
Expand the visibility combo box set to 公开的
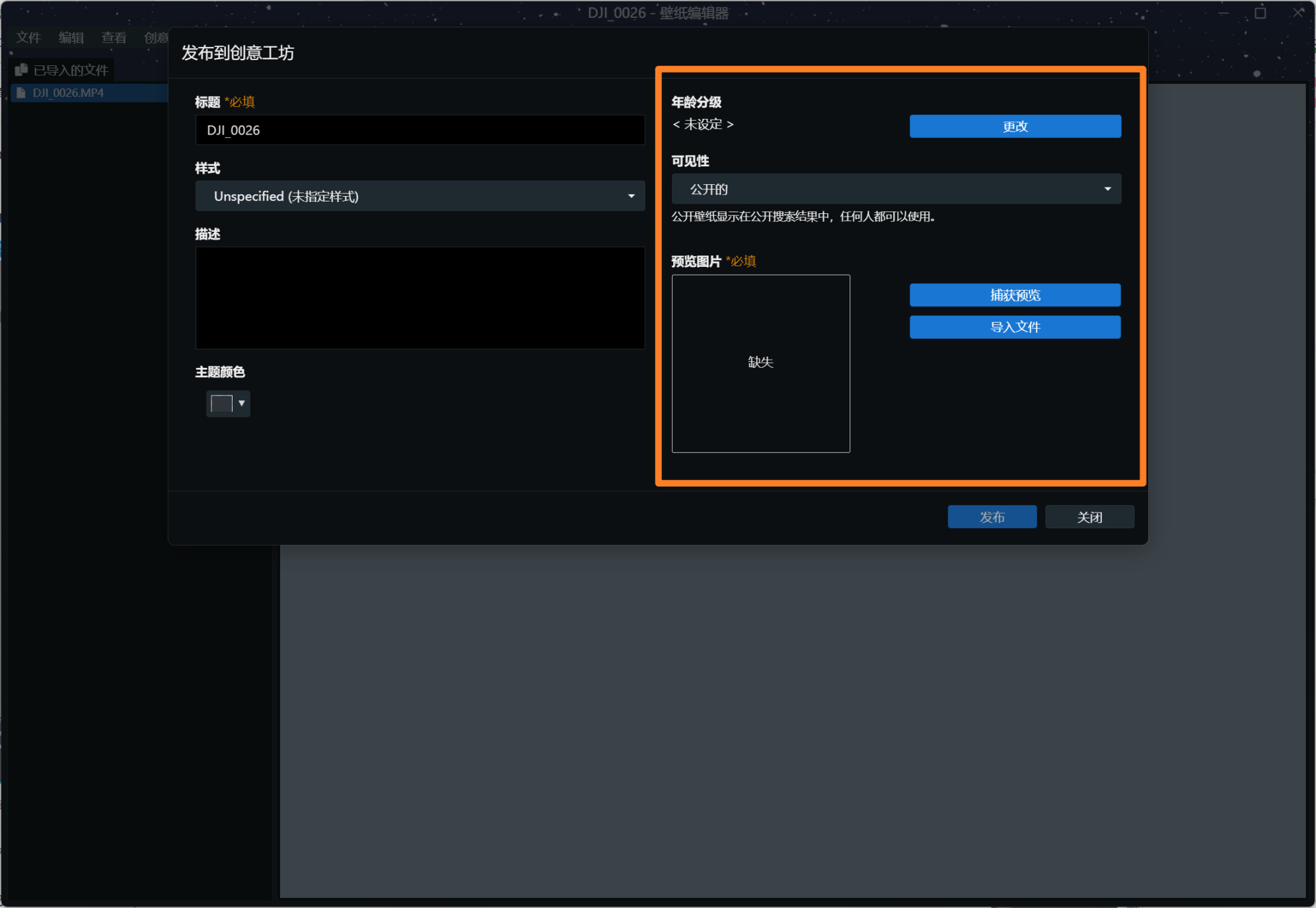(896, 190)
